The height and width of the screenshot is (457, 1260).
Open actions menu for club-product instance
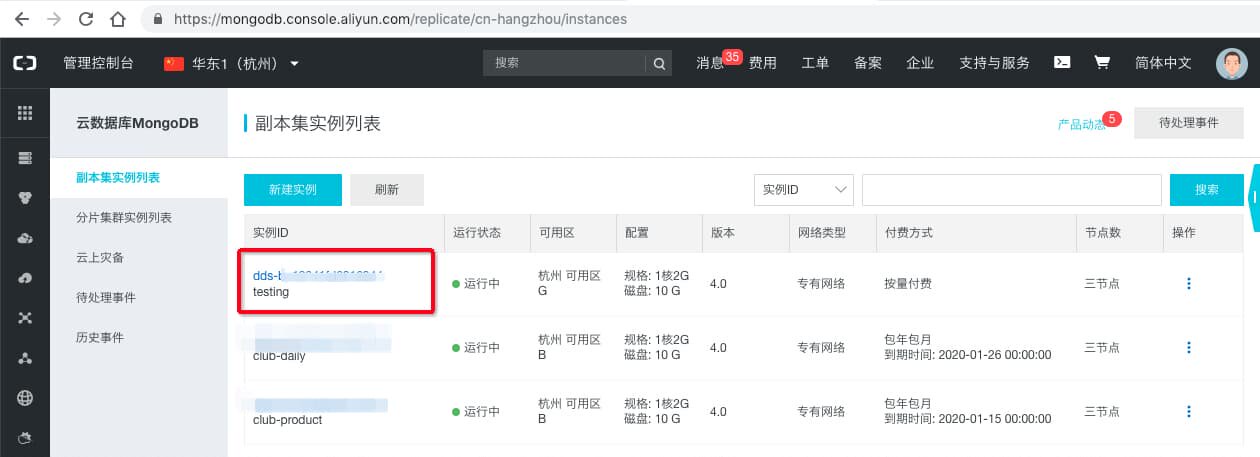tap(1189, 412)
